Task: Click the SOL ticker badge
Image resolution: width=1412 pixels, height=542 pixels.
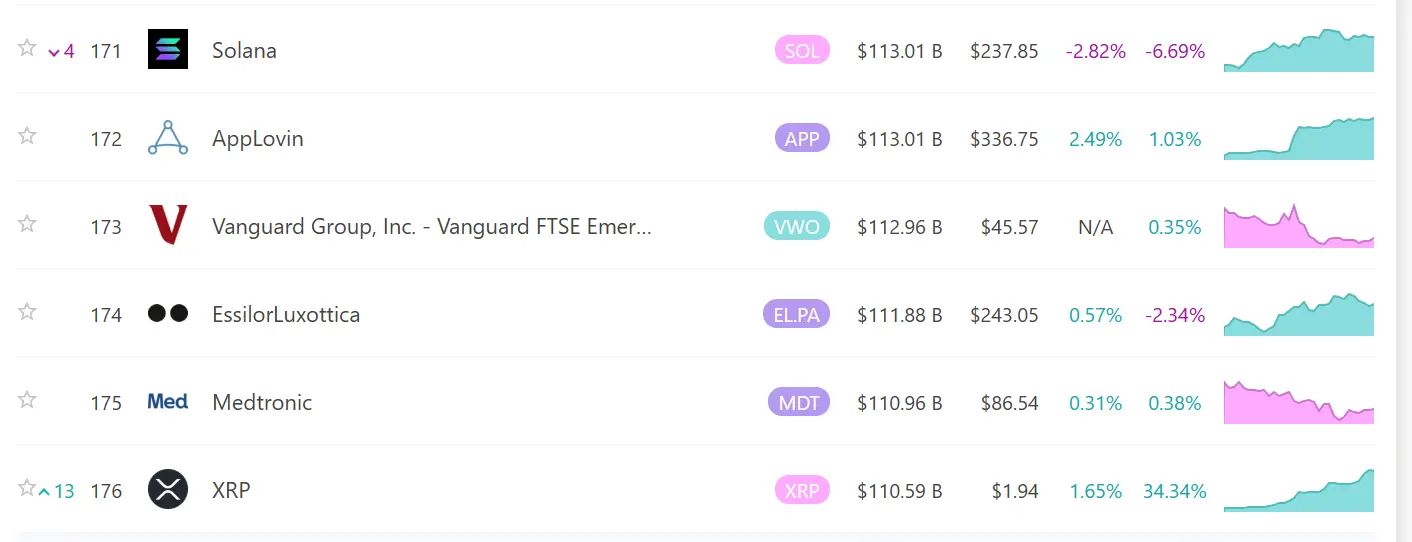Action: pos(802,50)
